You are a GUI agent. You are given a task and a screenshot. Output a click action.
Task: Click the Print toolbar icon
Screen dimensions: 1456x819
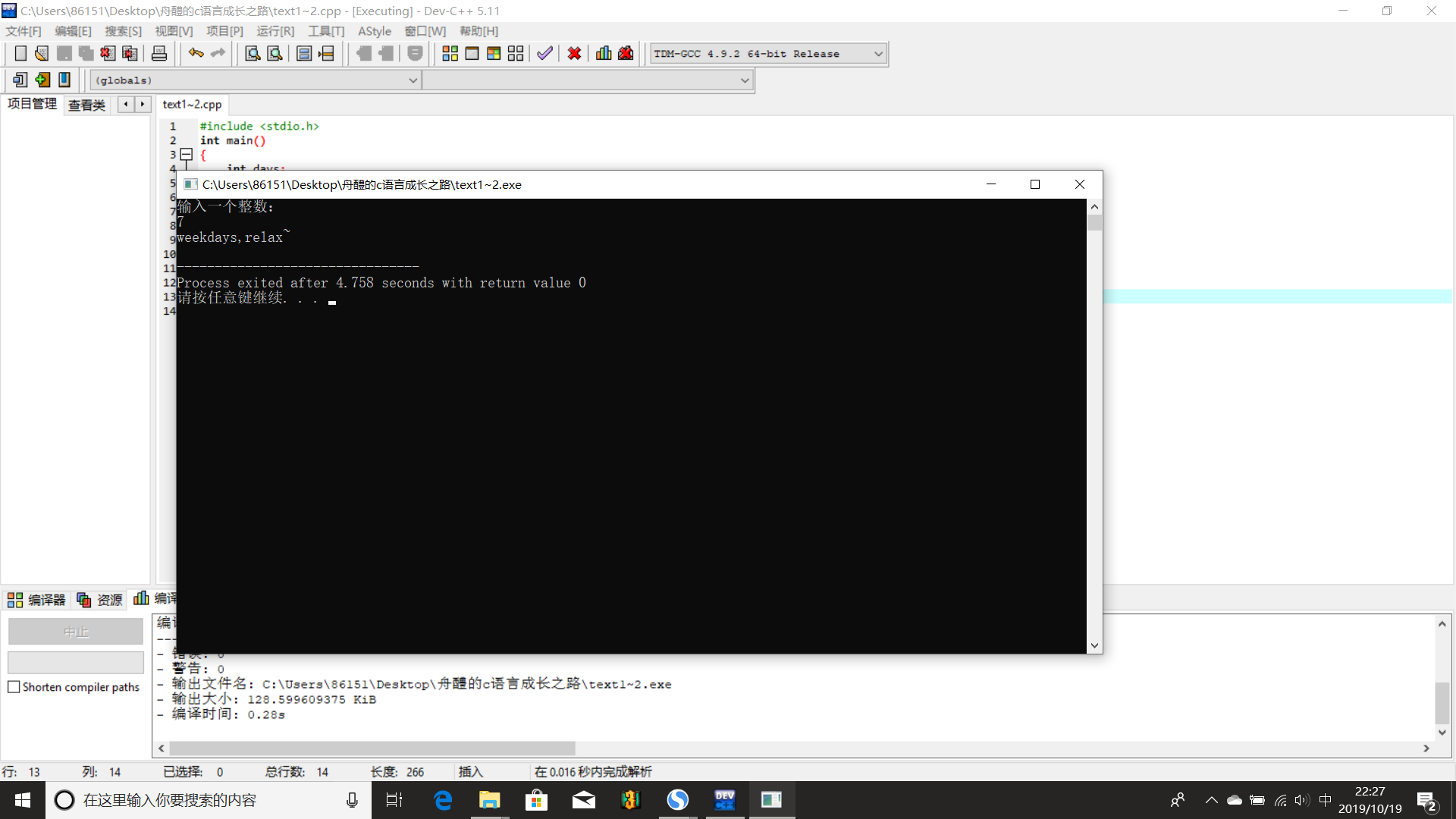point(159,53)
